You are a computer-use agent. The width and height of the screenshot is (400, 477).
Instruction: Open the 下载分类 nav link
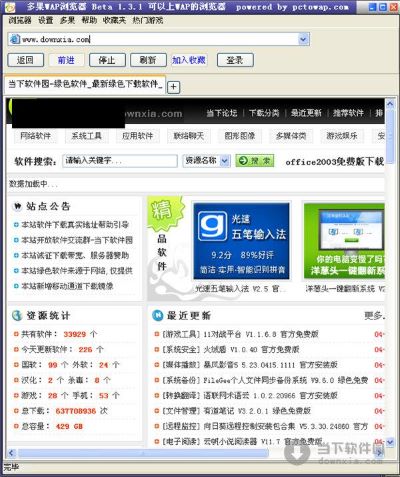264,113
